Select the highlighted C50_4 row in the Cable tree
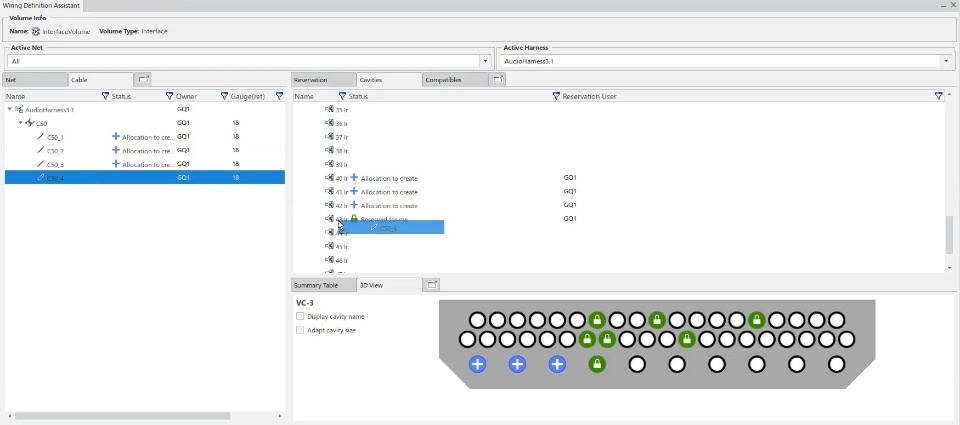Screen dimensions: 960x425 [x=145, y=177]
